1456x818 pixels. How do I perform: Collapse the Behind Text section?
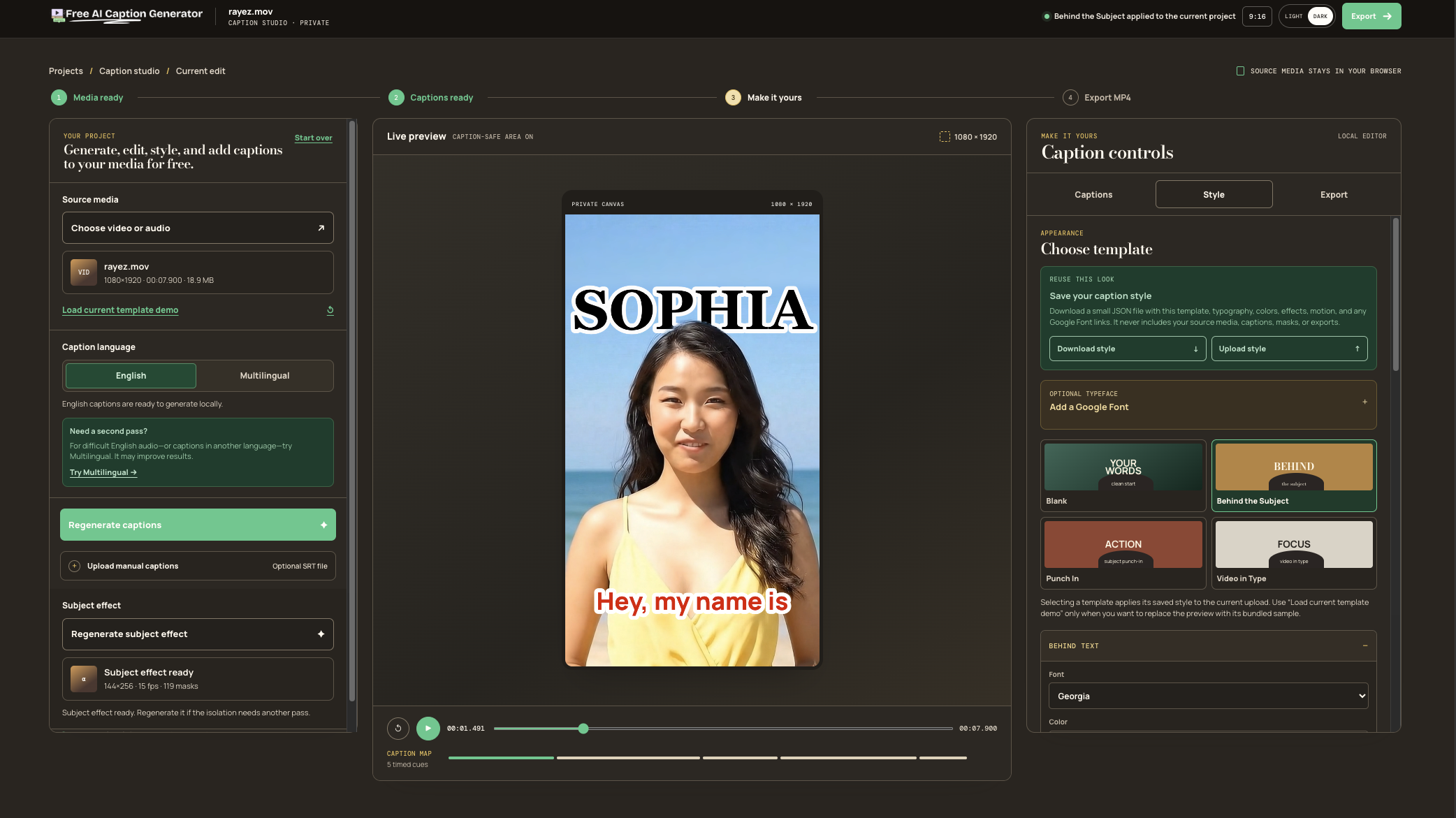tap(1208, 646)
